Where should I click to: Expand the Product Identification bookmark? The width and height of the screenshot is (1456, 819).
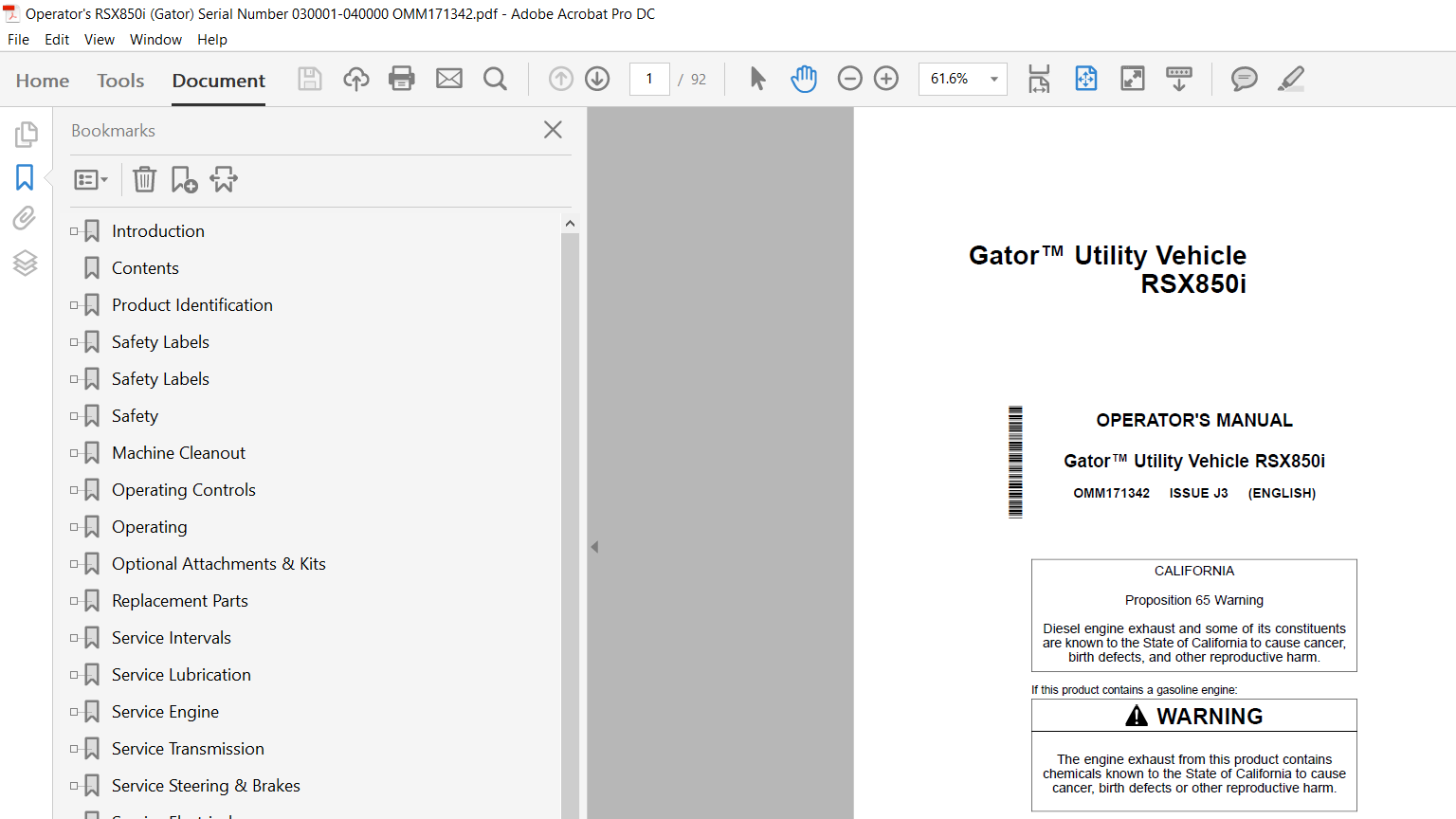pyautogui.click(x=74, y=305)
